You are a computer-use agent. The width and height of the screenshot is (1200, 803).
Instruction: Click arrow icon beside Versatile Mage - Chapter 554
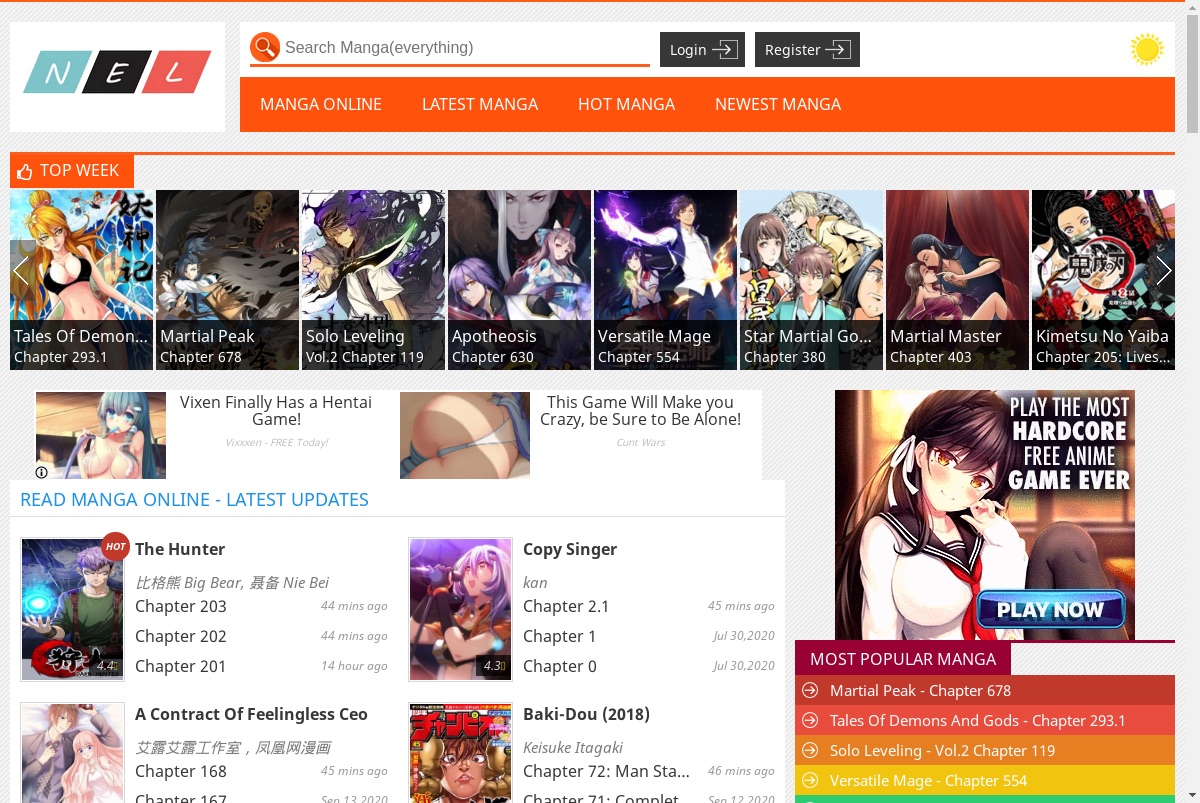point(810,781)
